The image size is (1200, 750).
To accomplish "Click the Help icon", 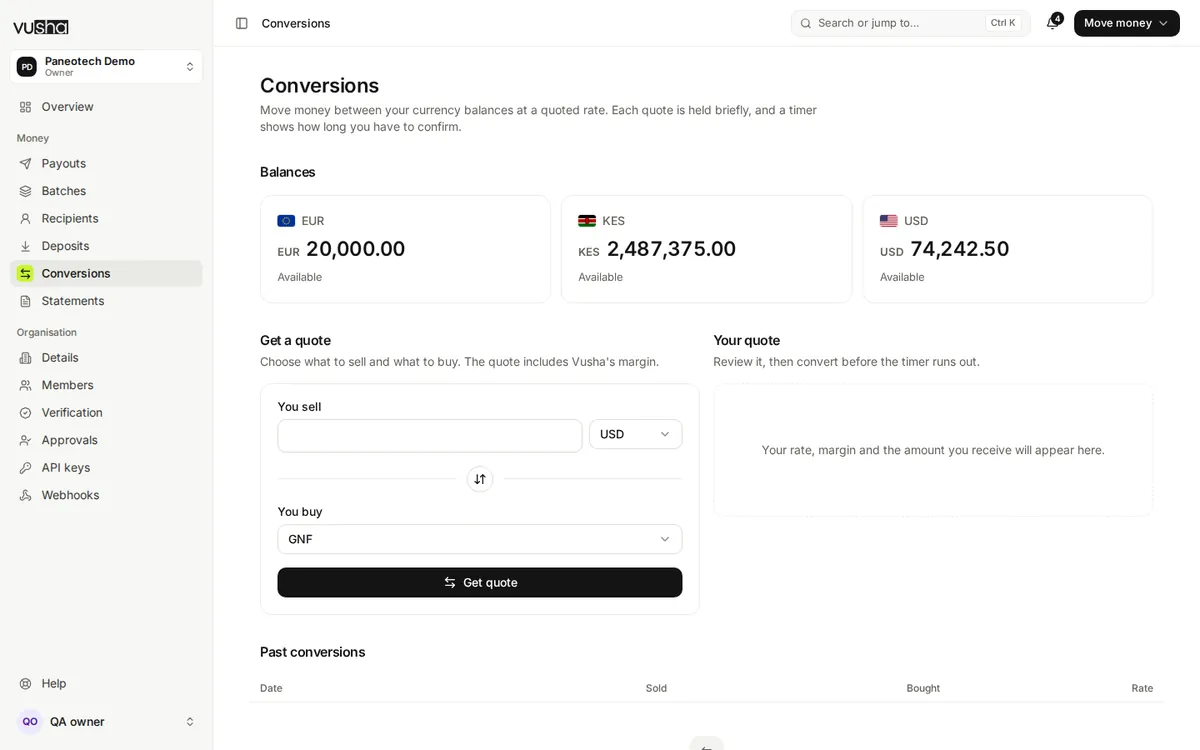I will coord(25,684).
